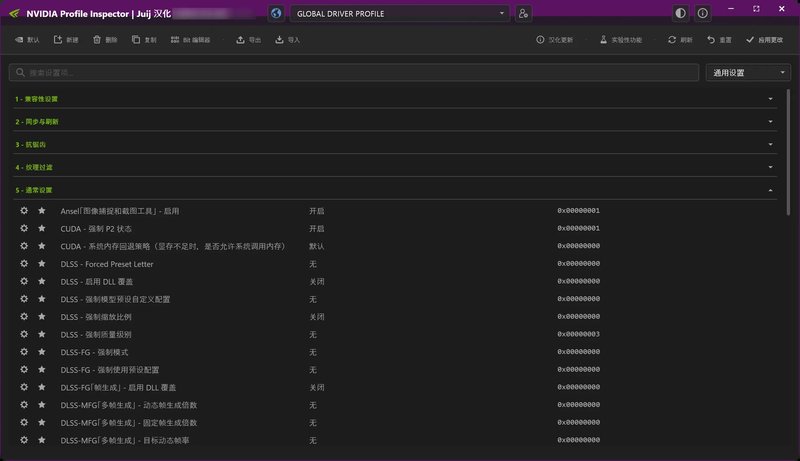Toggle favorite star for DLSS - 强制模型预设自定义配置

42,299
